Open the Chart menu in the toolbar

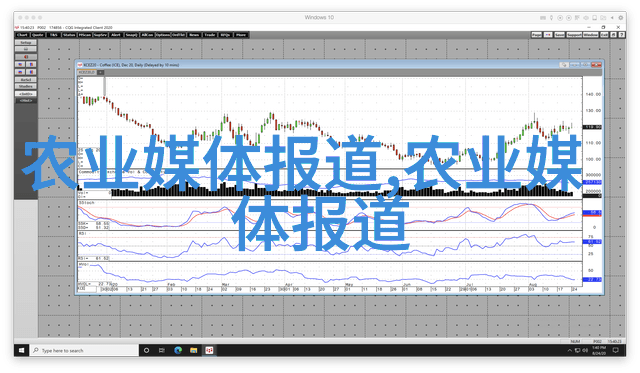click(x=22, y=35)
